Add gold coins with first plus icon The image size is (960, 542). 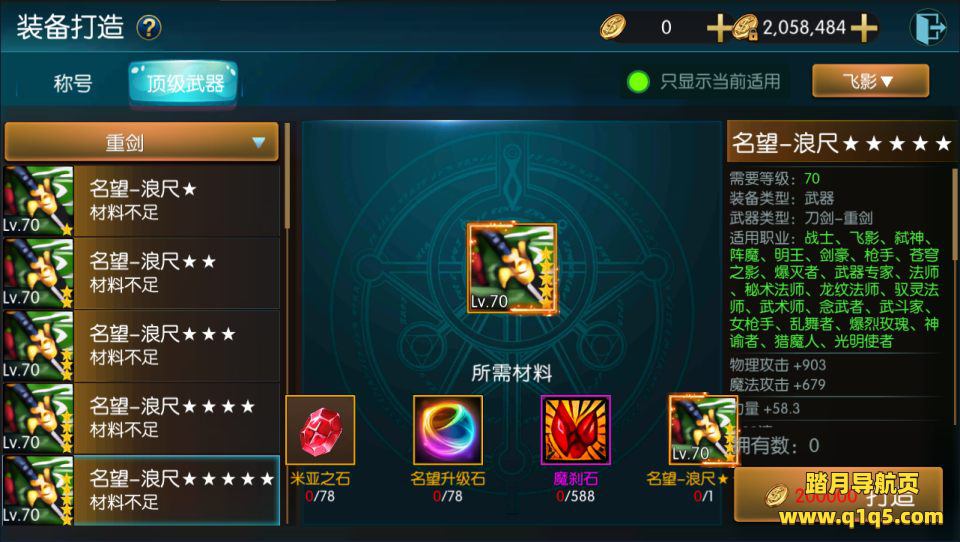point(718,28)
